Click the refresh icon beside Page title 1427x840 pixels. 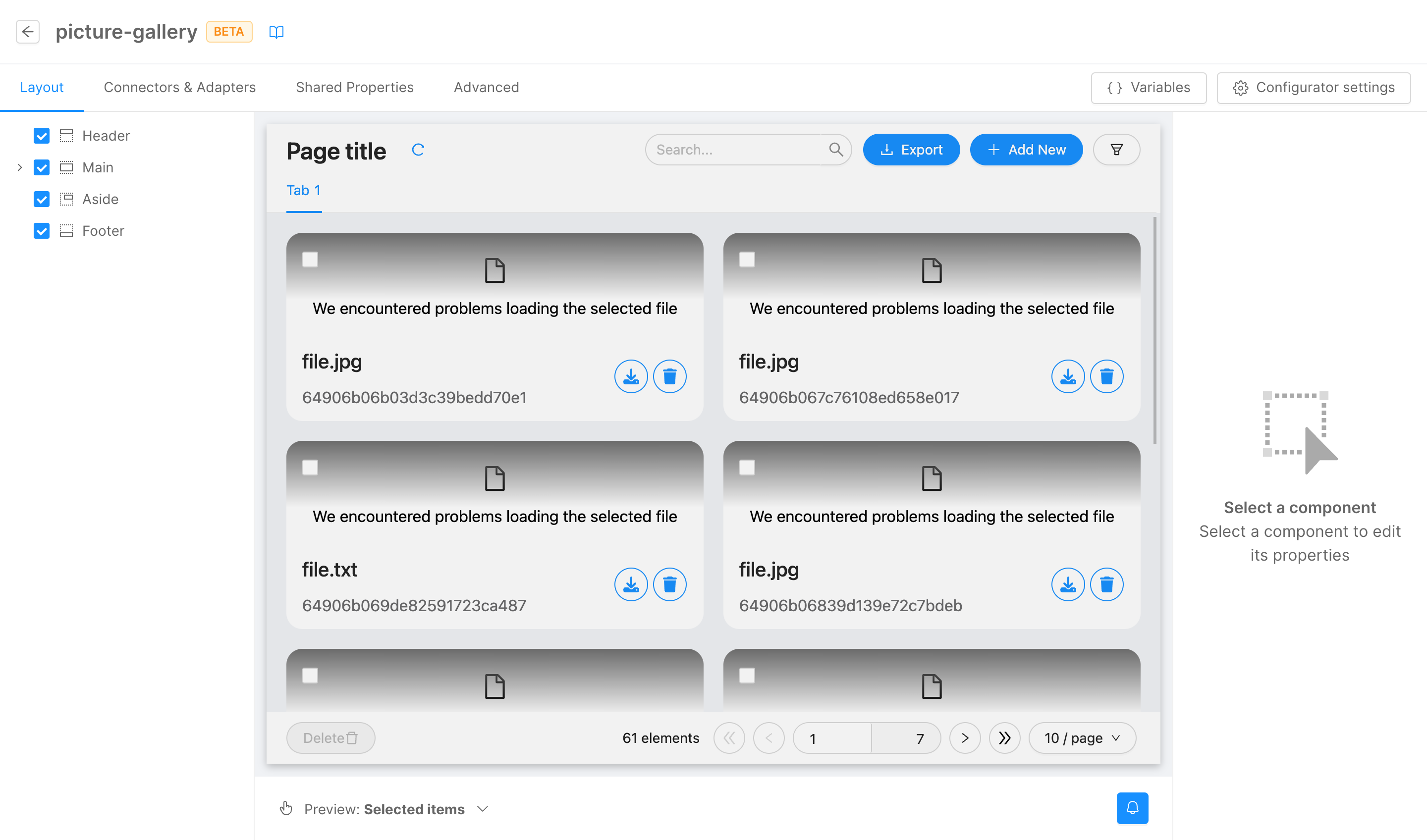(418, 150)
